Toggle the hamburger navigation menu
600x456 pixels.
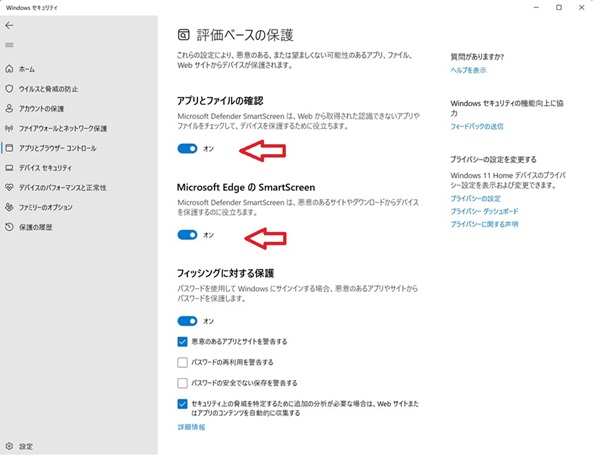9,45
